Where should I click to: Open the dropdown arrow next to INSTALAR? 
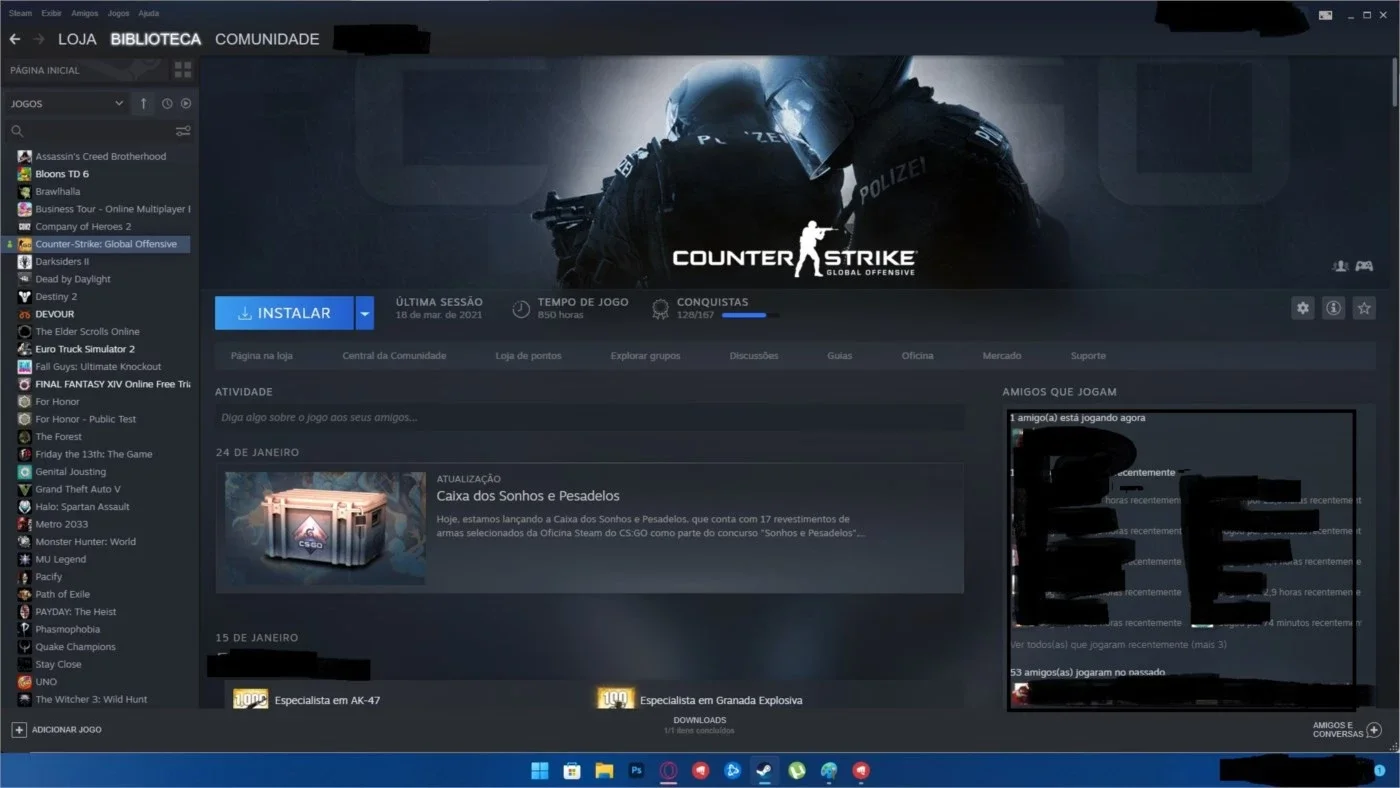coord(365,313)
